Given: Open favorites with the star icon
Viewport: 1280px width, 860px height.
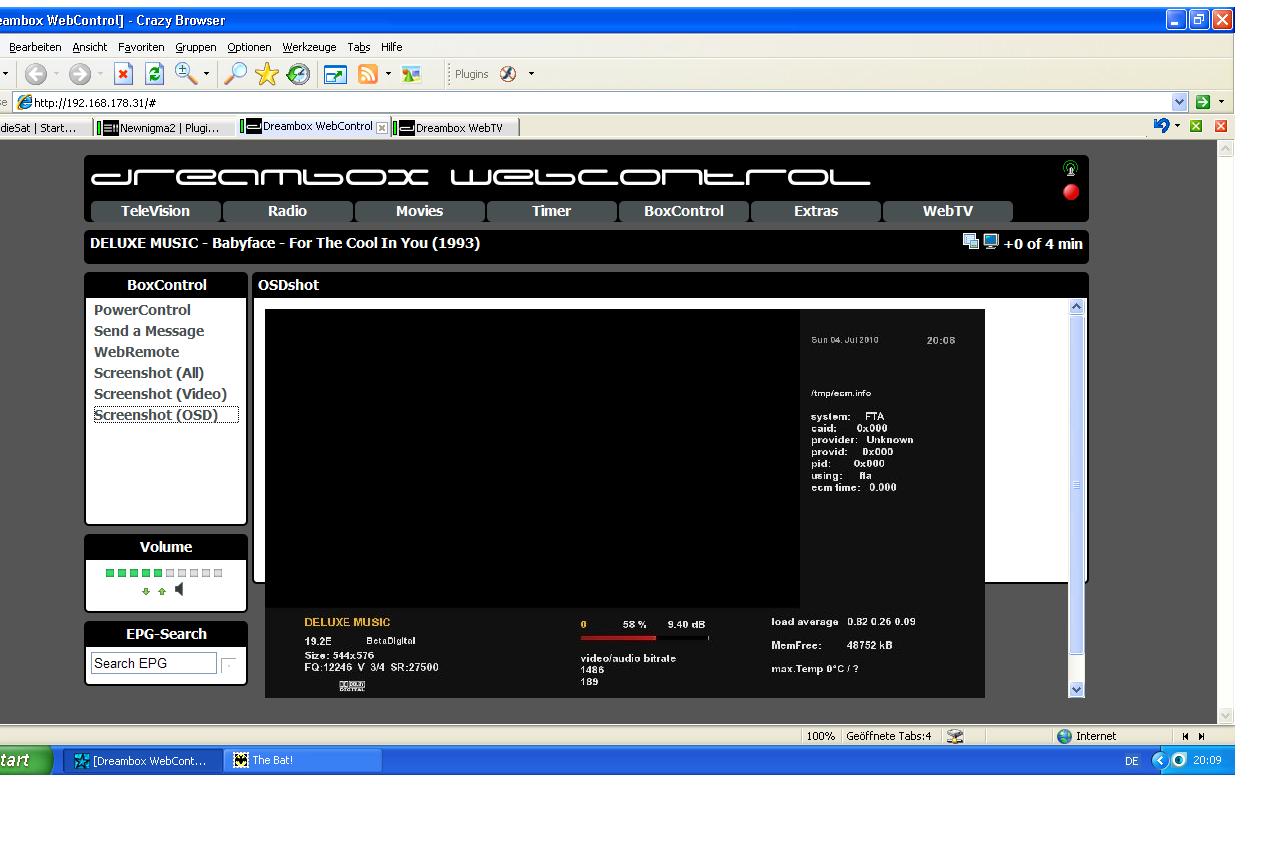Looking at the screenshot, I should (266, 74).
